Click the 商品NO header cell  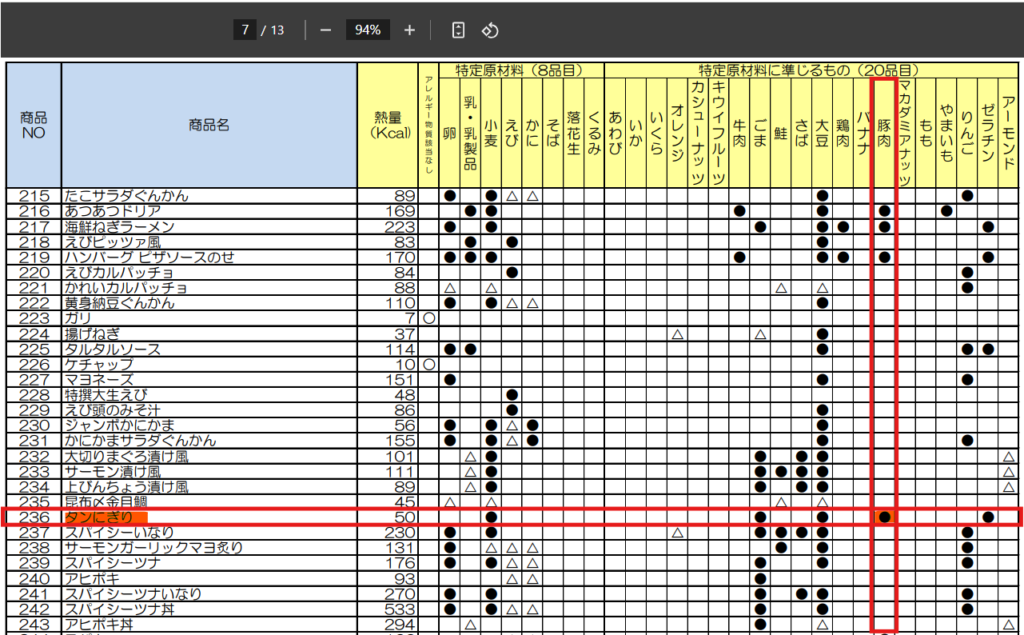pyautogui.click(x=34, y=125)
